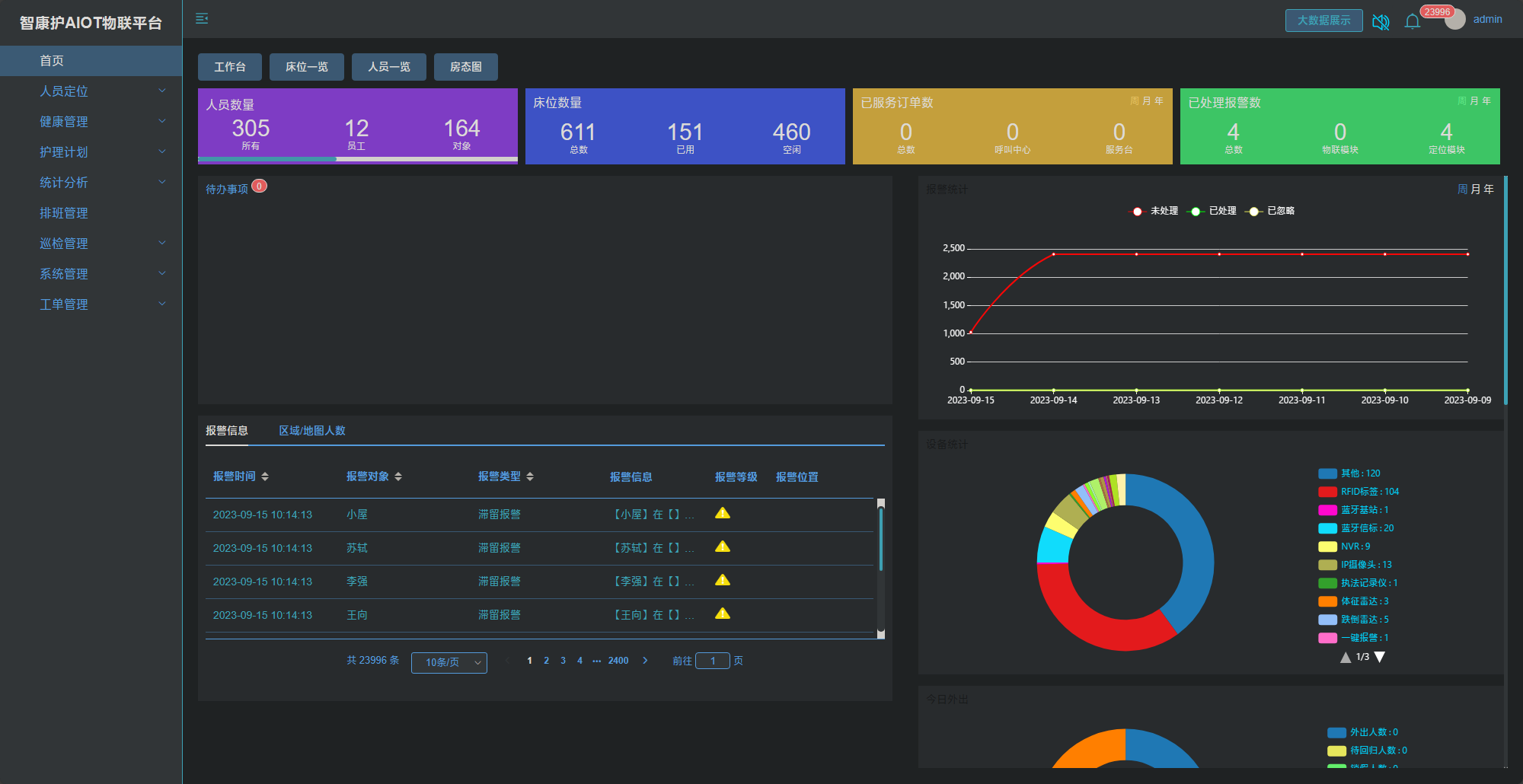This screenshot has width=1523, height=784.
Task: Toggle 外出人数 legend item
Action: pos(1363,732)
